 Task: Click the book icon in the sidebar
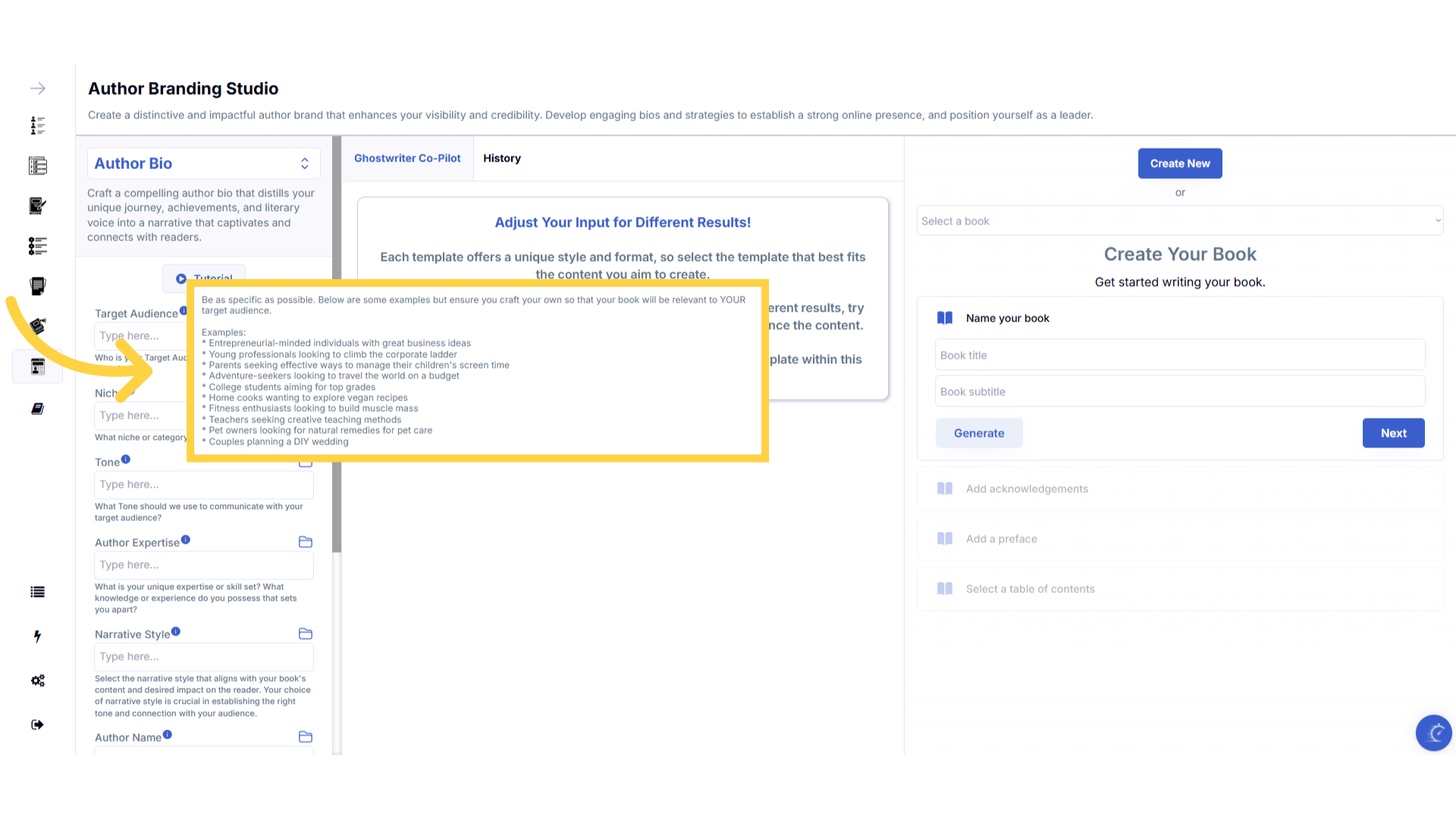pyautogui.click(x=37, y=409)
